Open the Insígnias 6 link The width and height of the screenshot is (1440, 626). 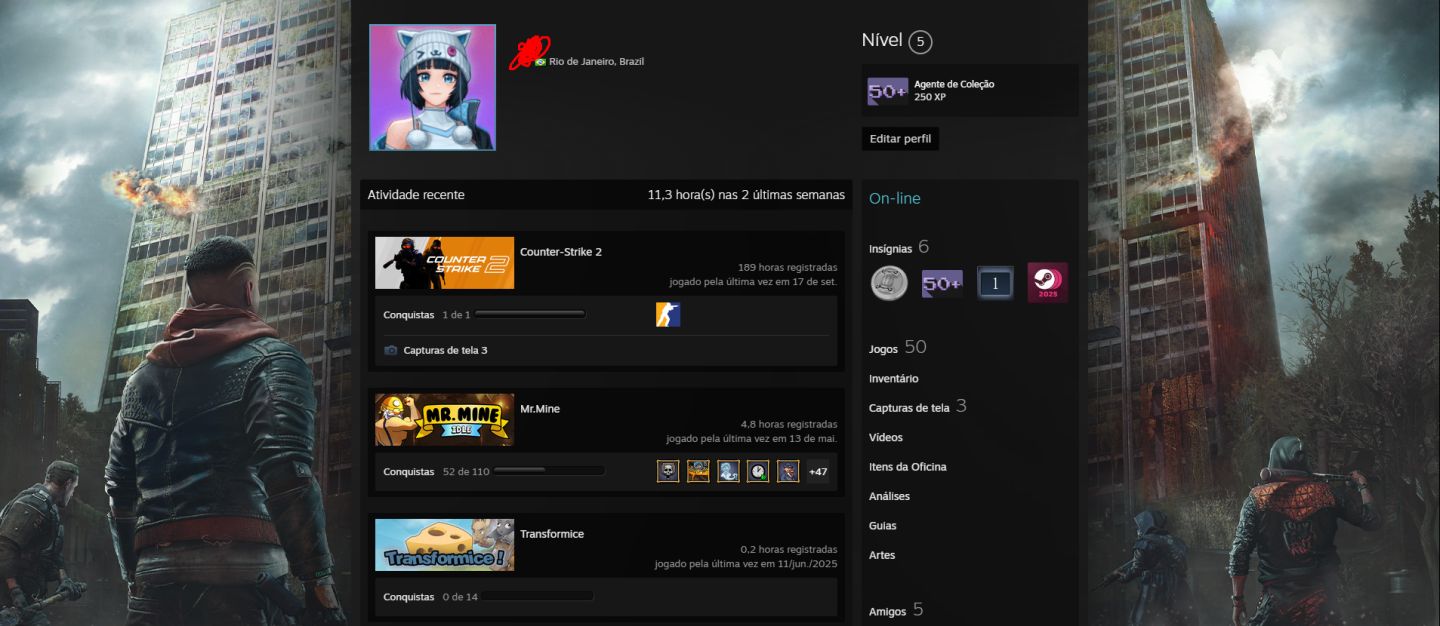(x=899, y=247)
